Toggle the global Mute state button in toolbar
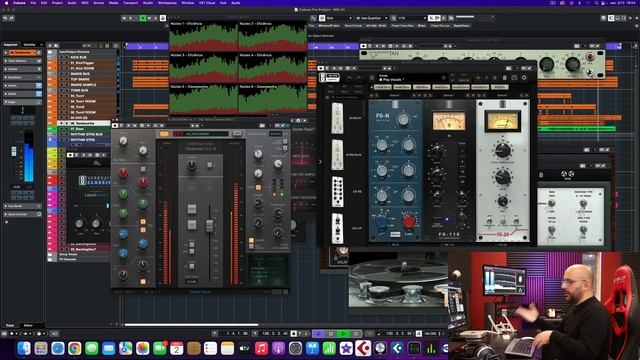This screenshot has height=360, width=640. click(x=124, y=18)
